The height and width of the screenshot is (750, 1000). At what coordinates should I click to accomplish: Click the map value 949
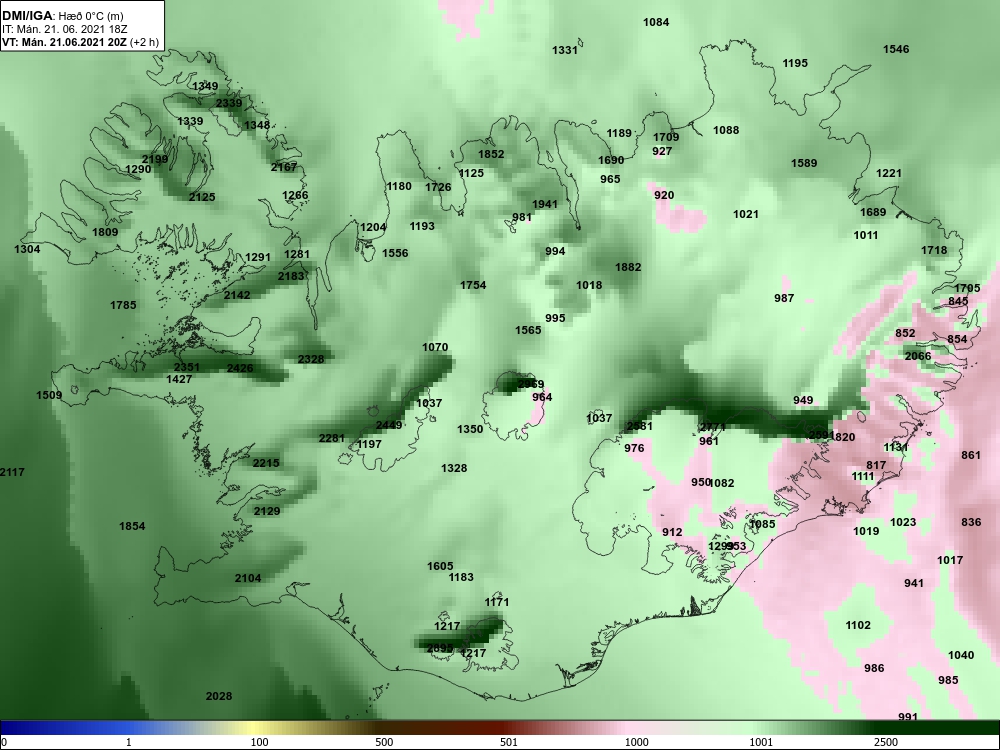click(804, 401)
